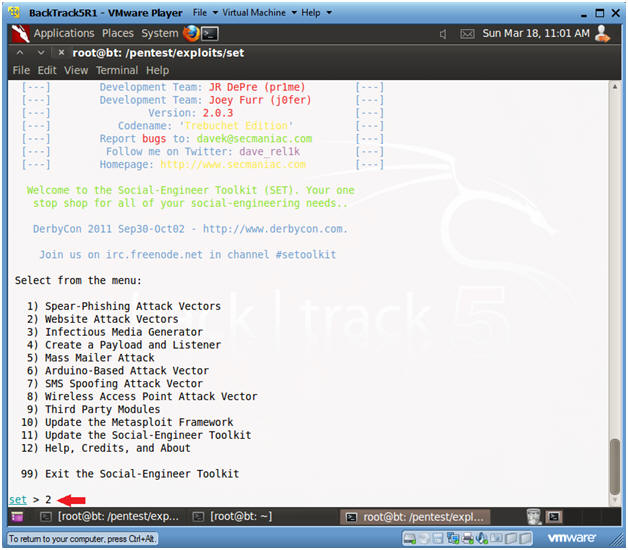Open terminal Help menu
The image size is (628, 550).
pyautogui.click(x=157, y=71)
